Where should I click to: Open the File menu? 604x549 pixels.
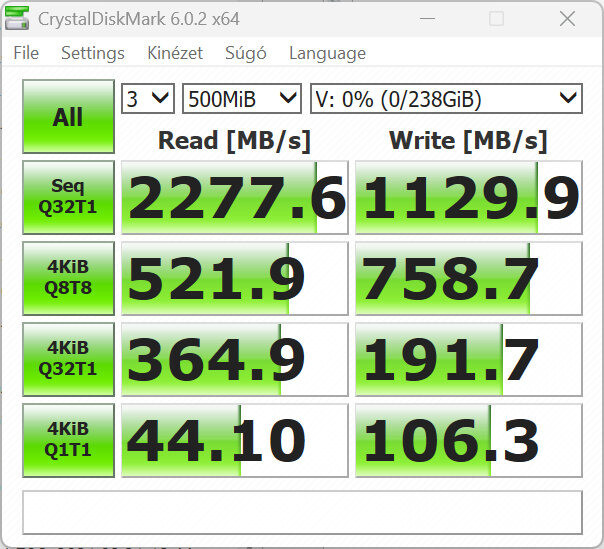[26, 53]
